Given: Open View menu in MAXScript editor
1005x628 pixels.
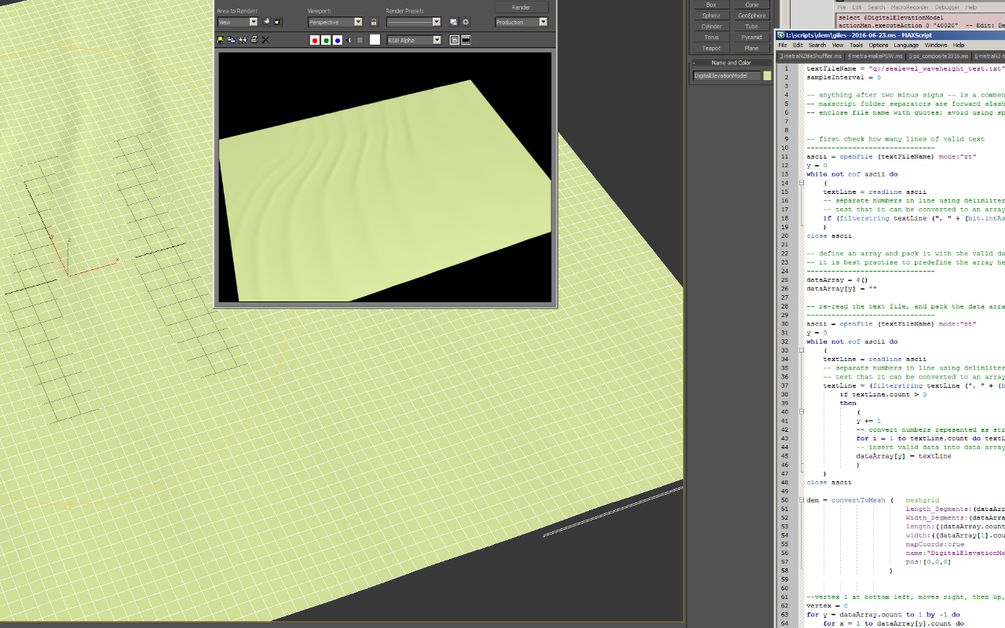Looking at the screenshot, I should [x=838, y=45].
